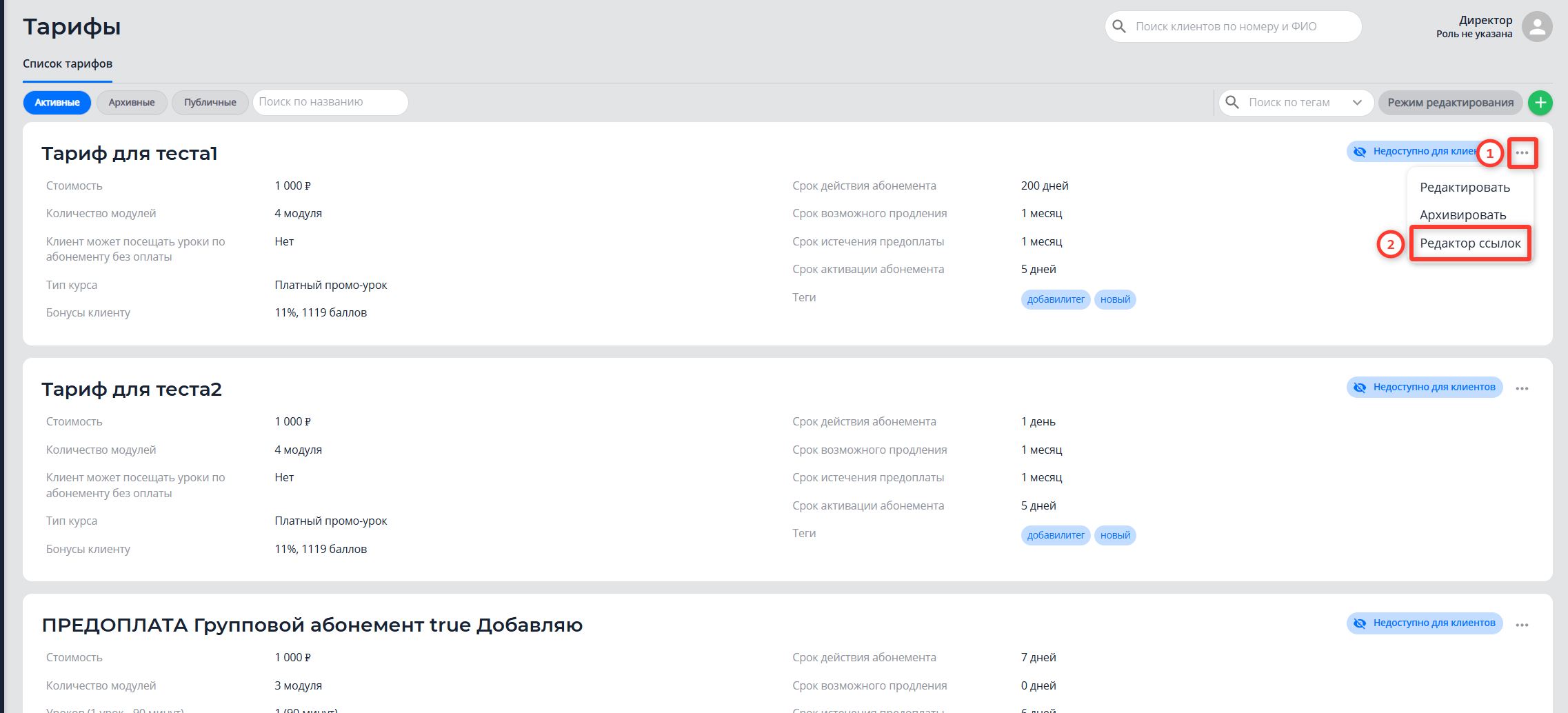Click magnifier icon in tag search field
The width and height of the screenshot is (1568, 713).
click(x=1232, y=103)
